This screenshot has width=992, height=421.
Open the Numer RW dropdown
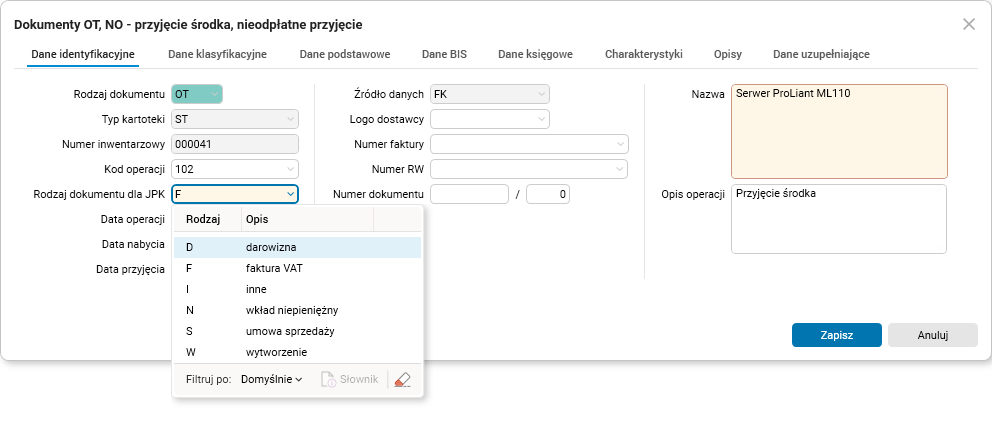click(619, 169)
